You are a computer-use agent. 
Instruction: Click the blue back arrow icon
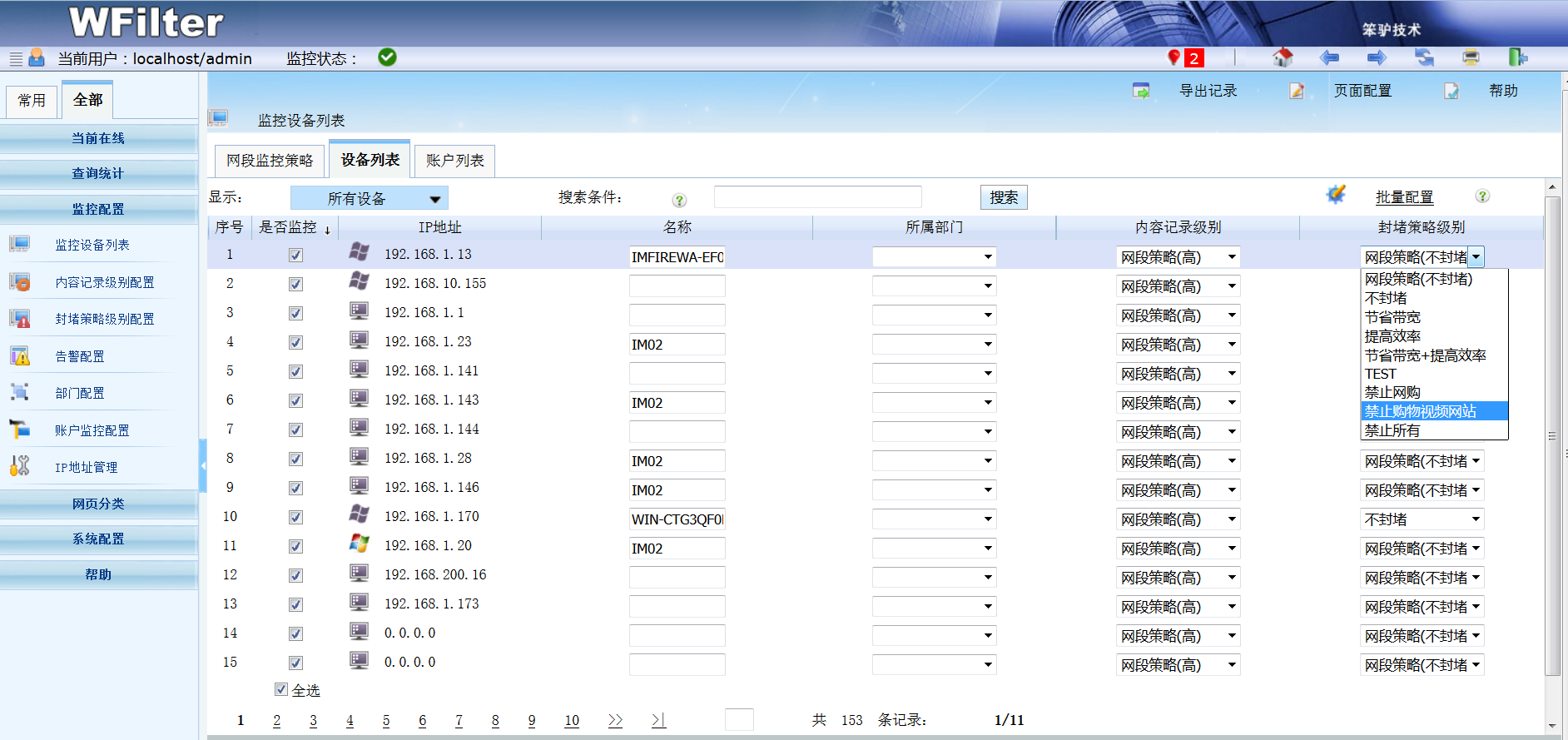(1329, 57)
